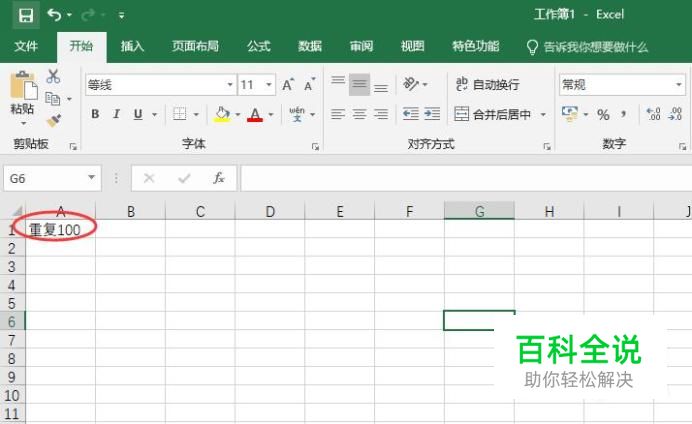Toggle underline formatting

[138, 114]
